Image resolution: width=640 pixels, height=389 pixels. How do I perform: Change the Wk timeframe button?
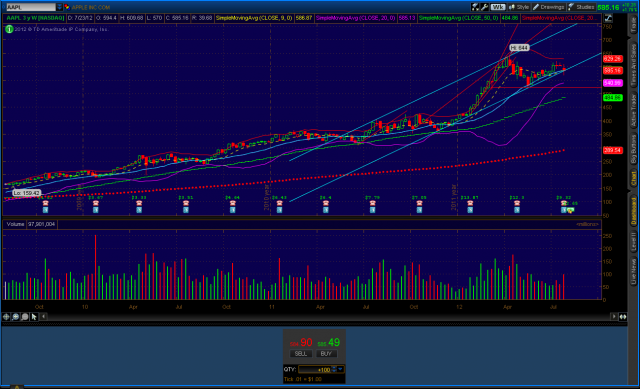click(498, 7)
